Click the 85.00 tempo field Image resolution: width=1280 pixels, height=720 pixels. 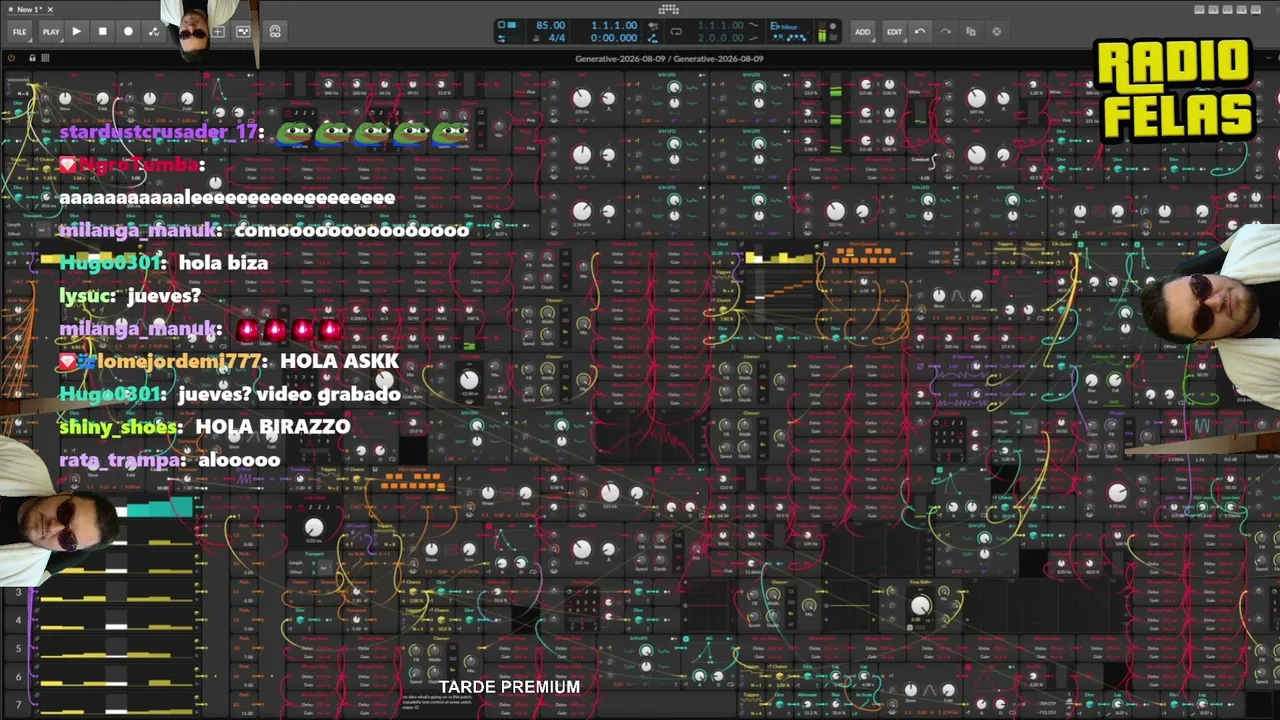(x=550, y=25)
